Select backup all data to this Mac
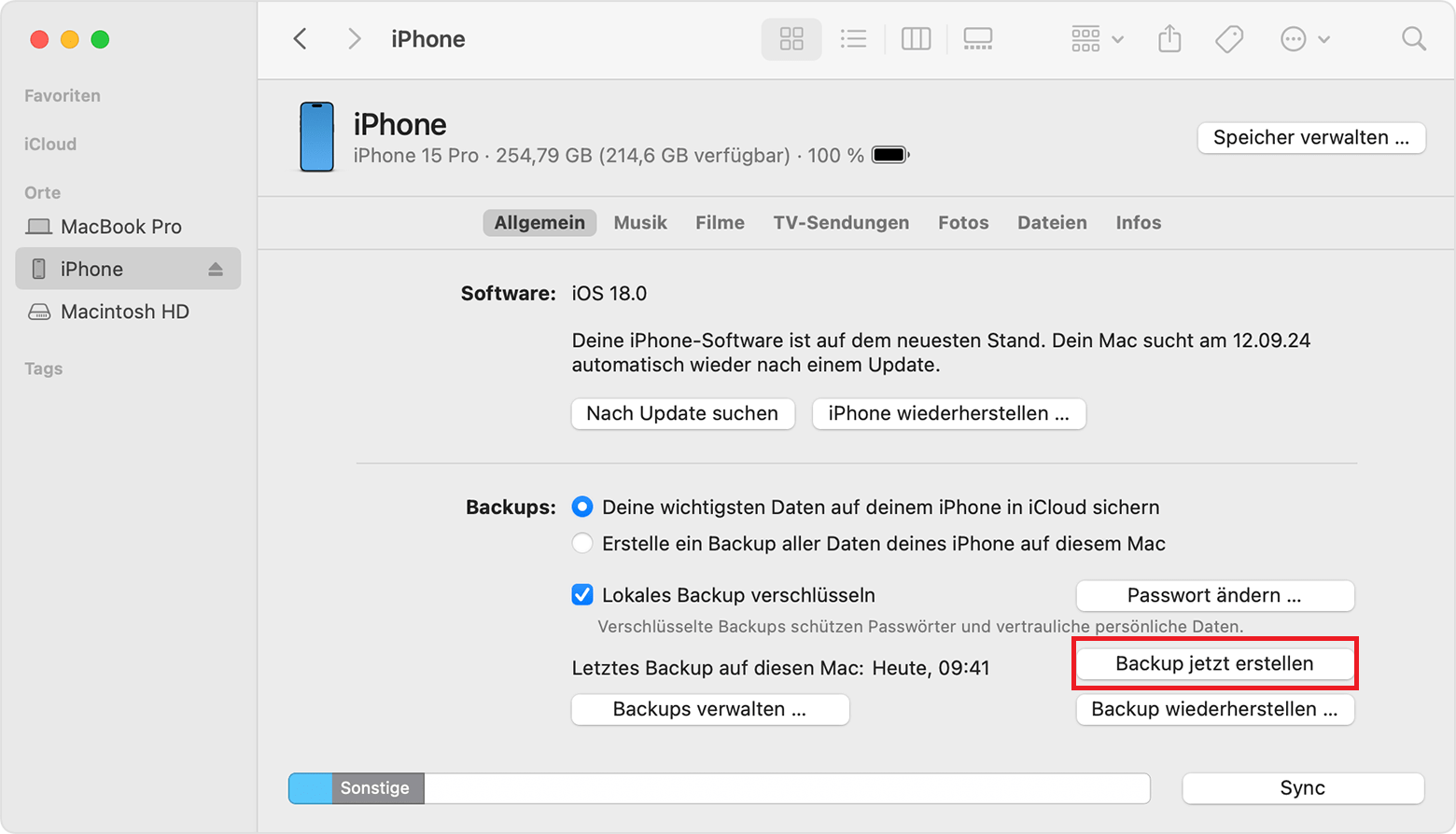1456x834 pixels. pyautogui.click(x=581, y=543)
